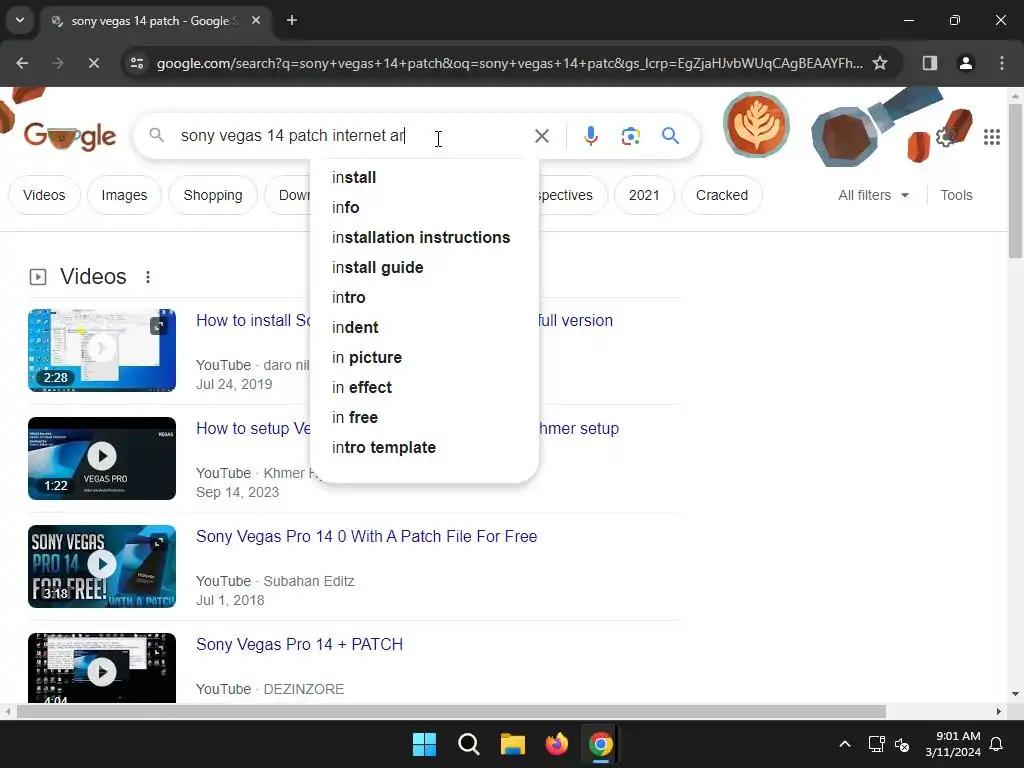Clear the search box text
Viewport: 1024px width, 768px height.
point(541,136)
